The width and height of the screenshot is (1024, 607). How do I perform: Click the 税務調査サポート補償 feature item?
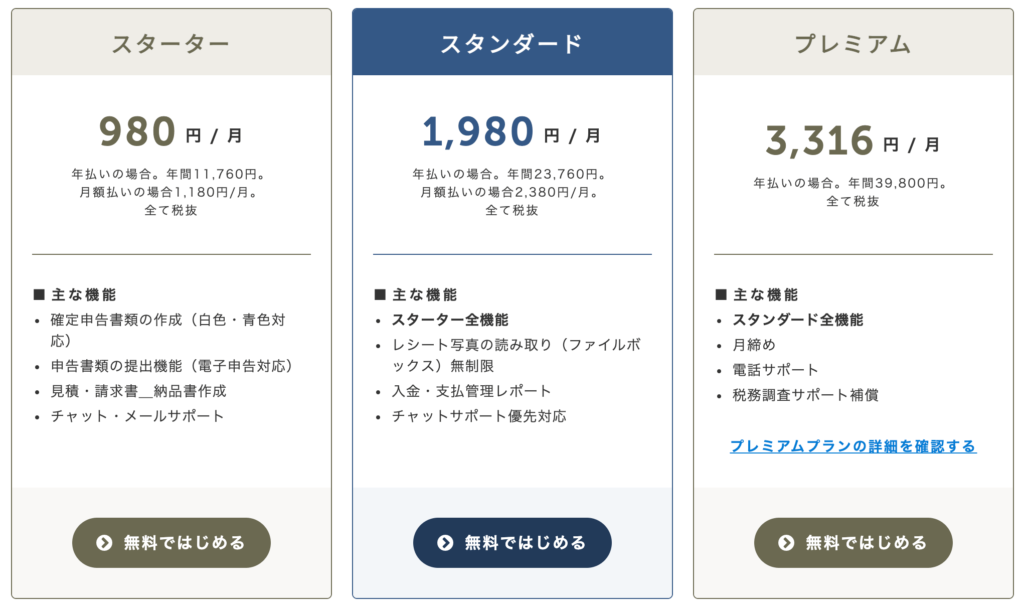tap(805, 395)
